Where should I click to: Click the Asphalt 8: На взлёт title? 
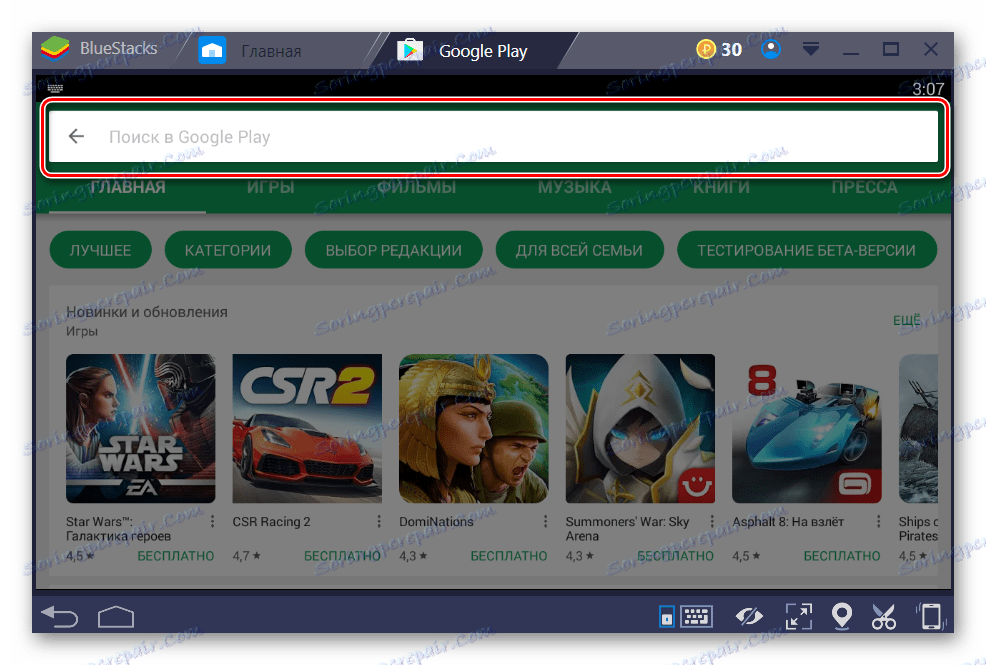click(788, 522)
